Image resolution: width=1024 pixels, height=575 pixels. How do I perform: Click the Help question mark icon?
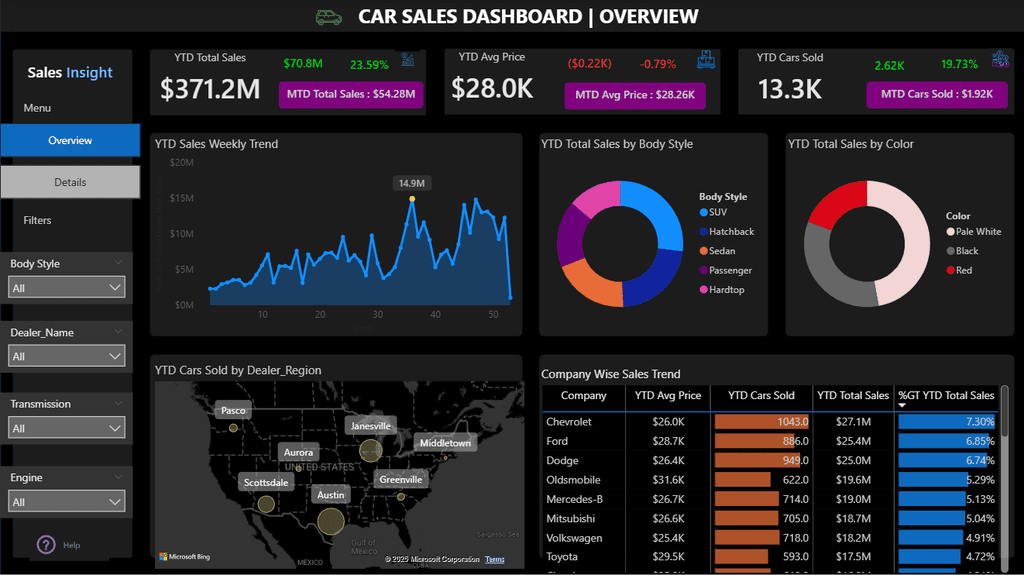pos(46,545)
